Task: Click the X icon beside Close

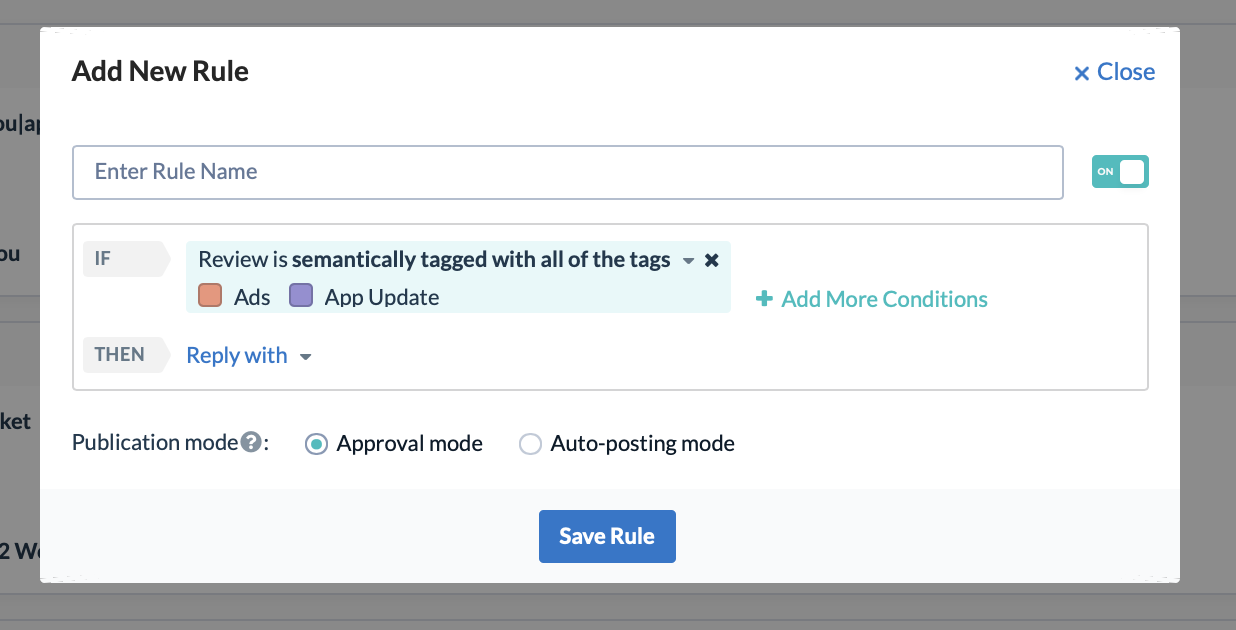Action: tap(1081, 73)
